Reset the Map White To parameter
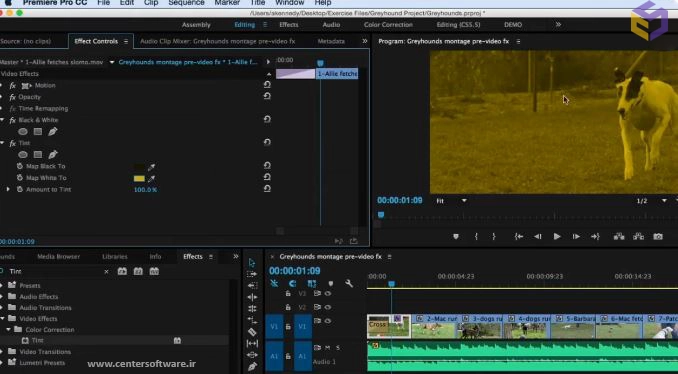This screenshot has width=678, height=374. click(267, 177)
